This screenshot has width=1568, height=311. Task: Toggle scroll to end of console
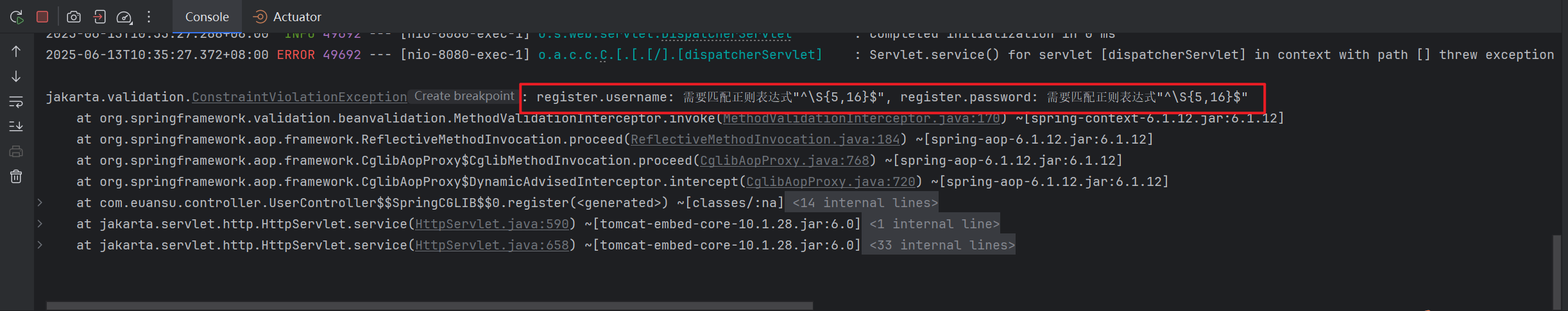[16, 126]
